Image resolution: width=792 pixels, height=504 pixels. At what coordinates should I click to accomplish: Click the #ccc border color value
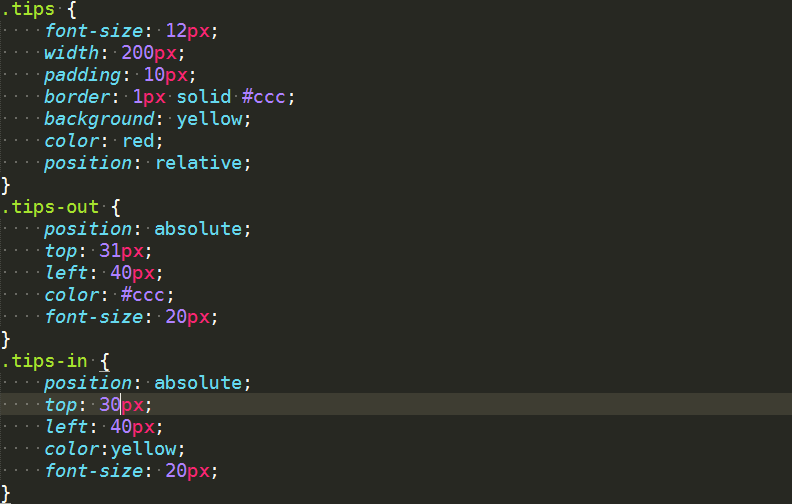[x=264, y=97]
